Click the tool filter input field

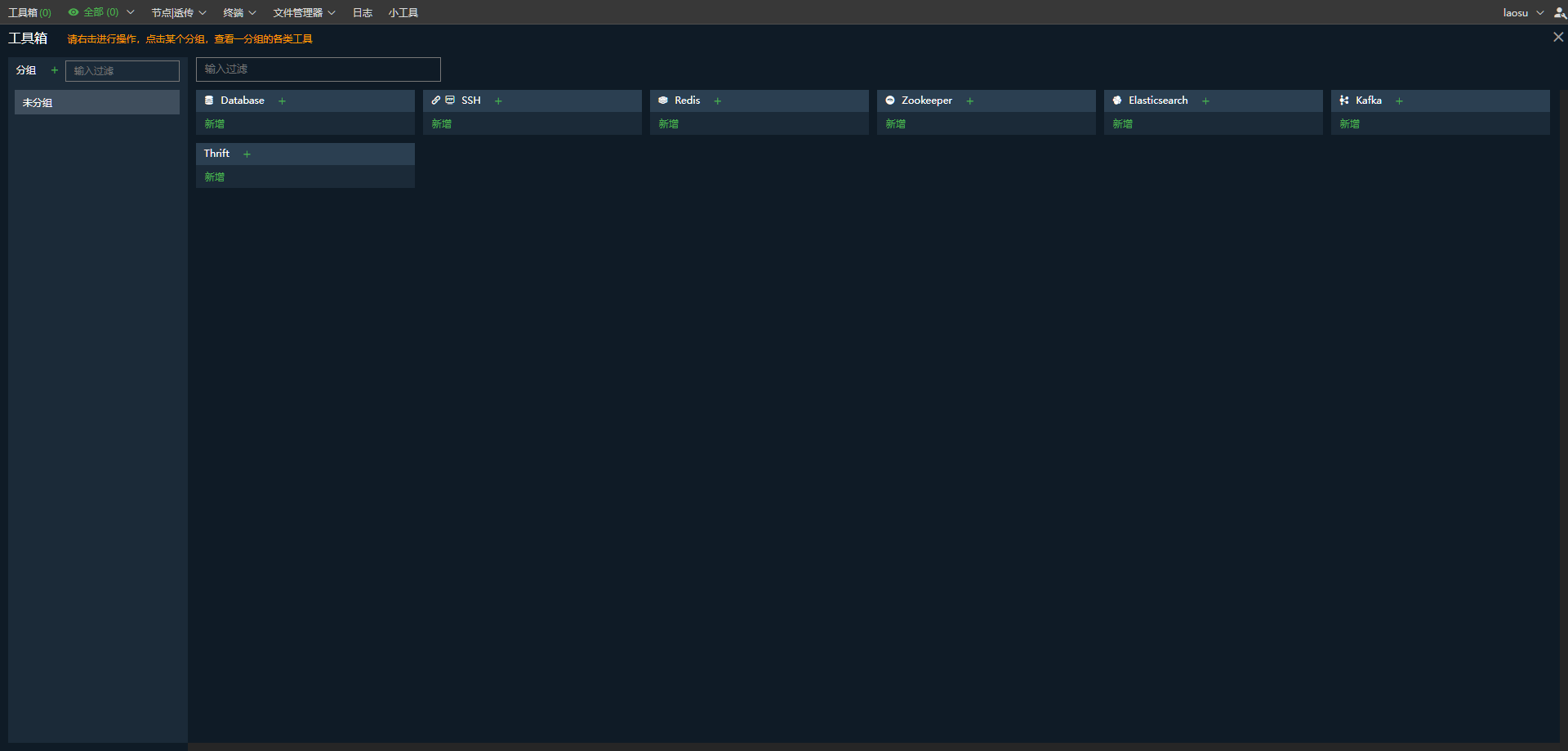[x=318, y=69]
